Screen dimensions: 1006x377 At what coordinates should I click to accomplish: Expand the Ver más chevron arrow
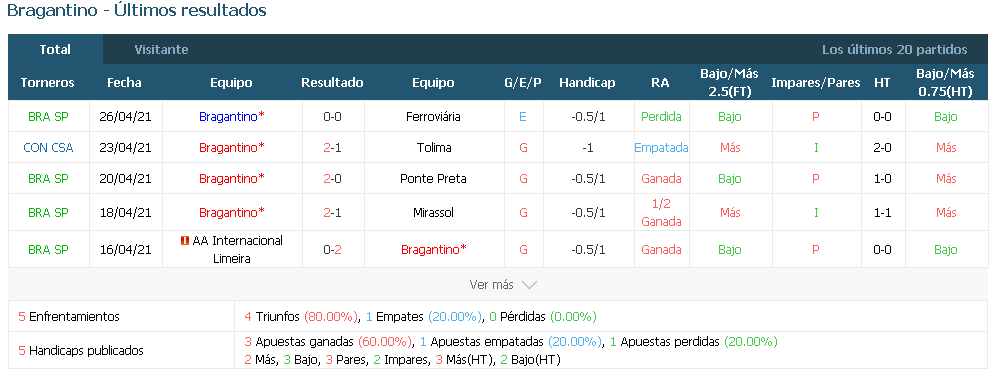coord(529,285)
